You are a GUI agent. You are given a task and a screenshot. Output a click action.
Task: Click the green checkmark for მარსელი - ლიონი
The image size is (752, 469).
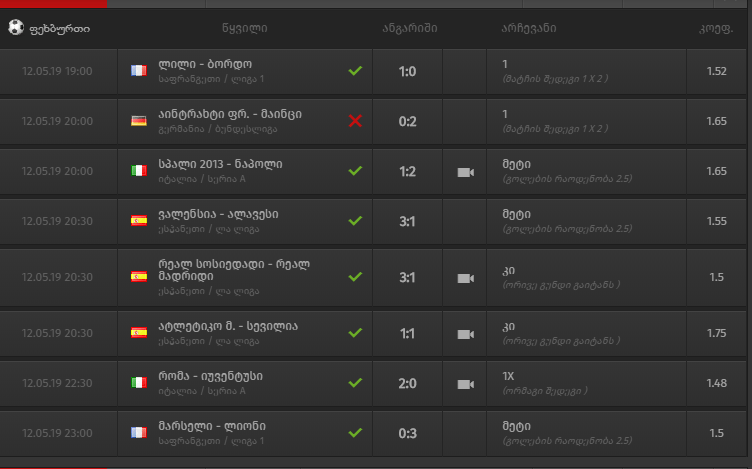[x=354, y=433]
